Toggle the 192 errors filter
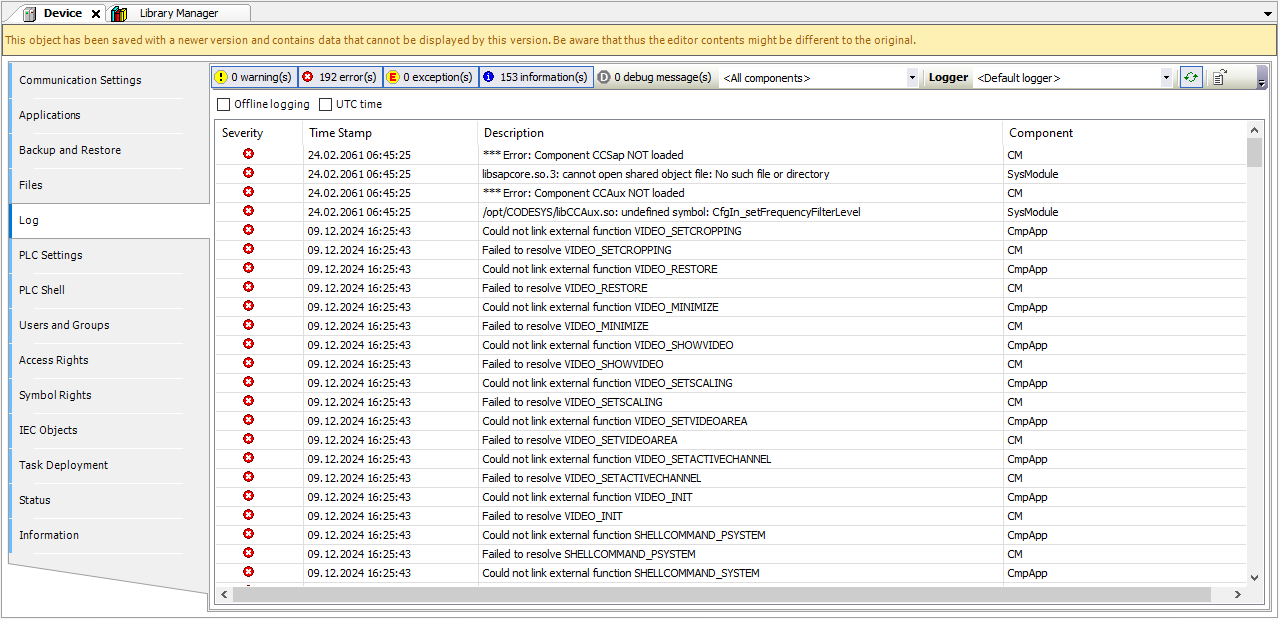 340,77
